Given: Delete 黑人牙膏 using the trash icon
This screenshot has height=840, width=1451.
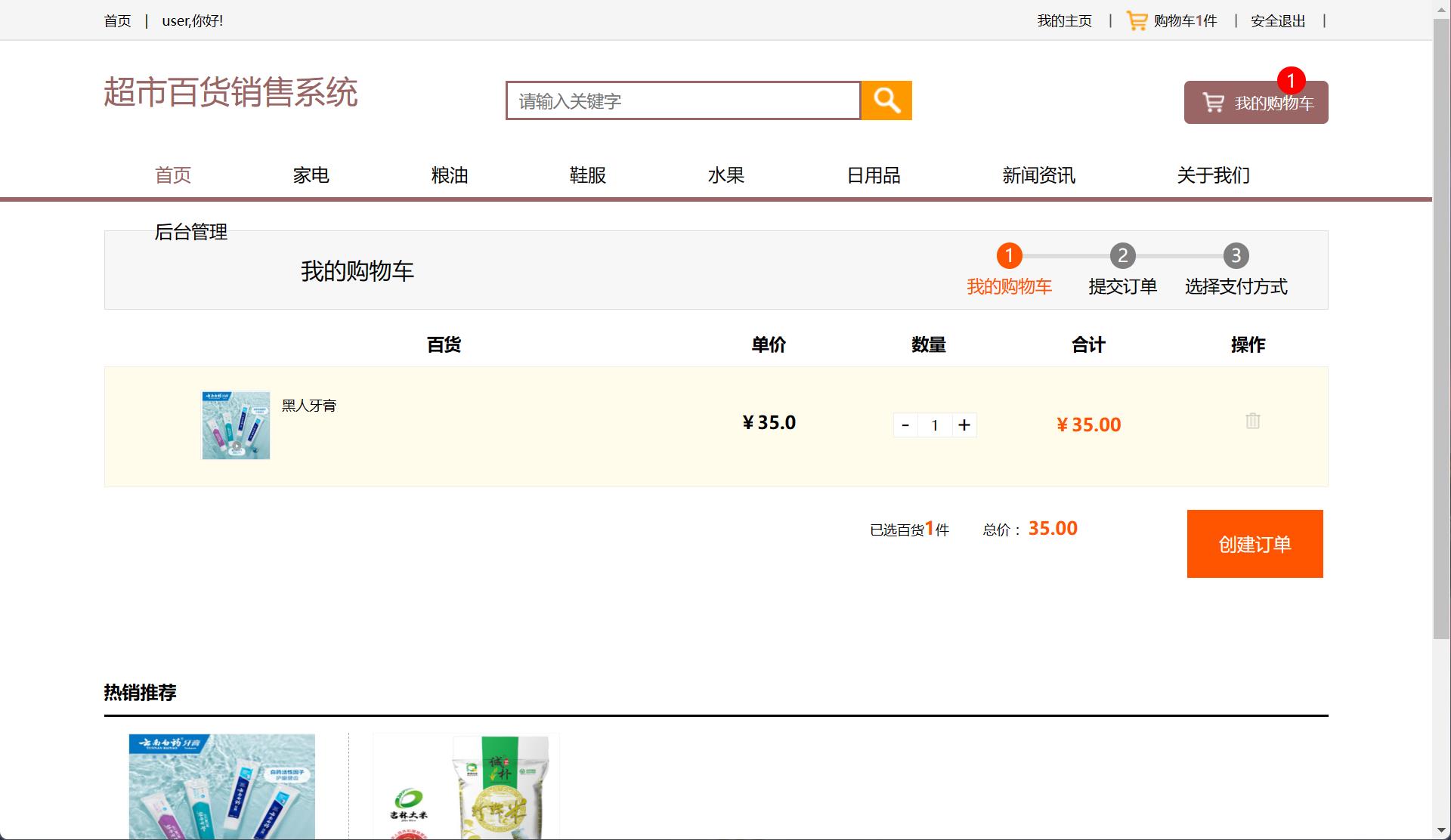Looking at the screenshot, I should pyautogui.click(x=1252, y=422).
